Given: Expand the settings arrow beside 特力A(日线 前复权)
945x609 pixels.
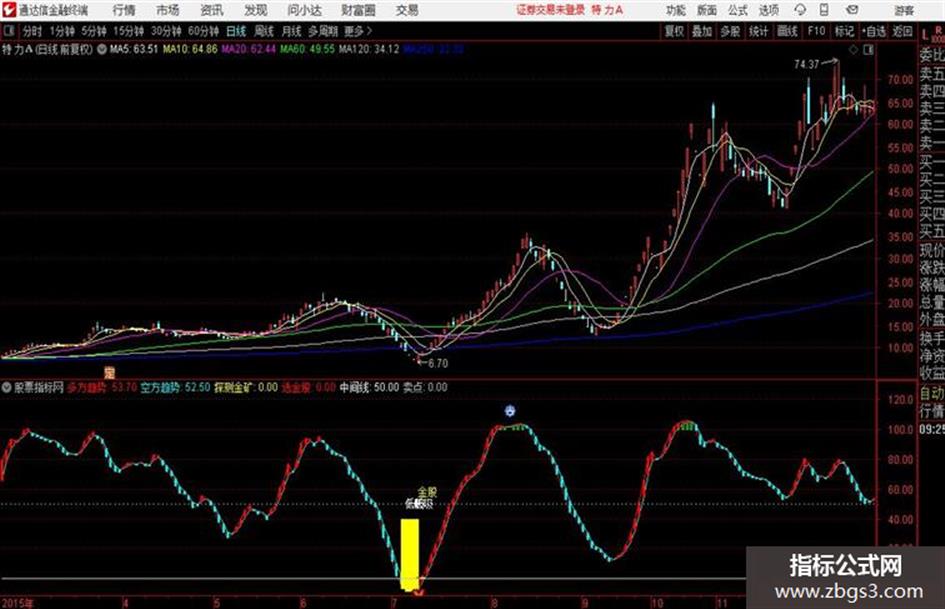Looking at the screenshot, I should point(102,49).
